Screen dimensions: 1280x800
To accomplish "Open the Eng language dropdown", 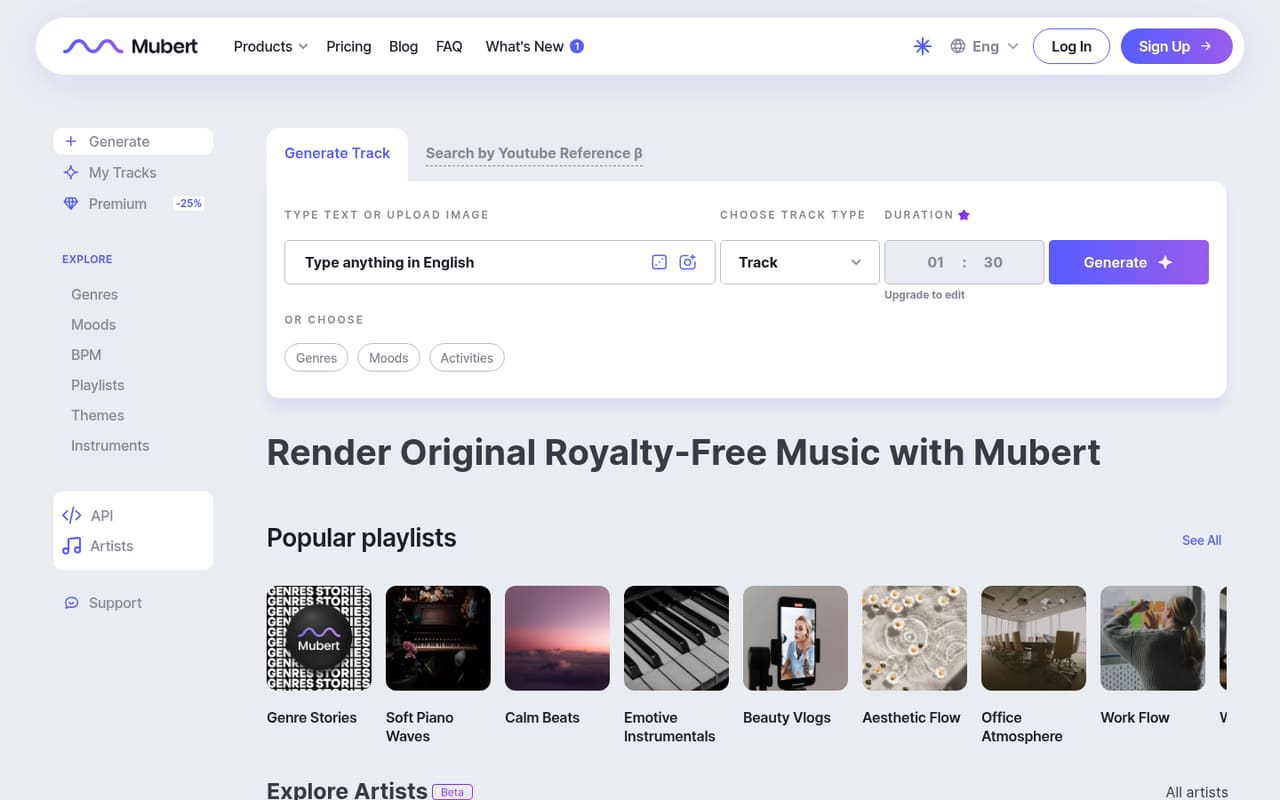I will 985,46.
